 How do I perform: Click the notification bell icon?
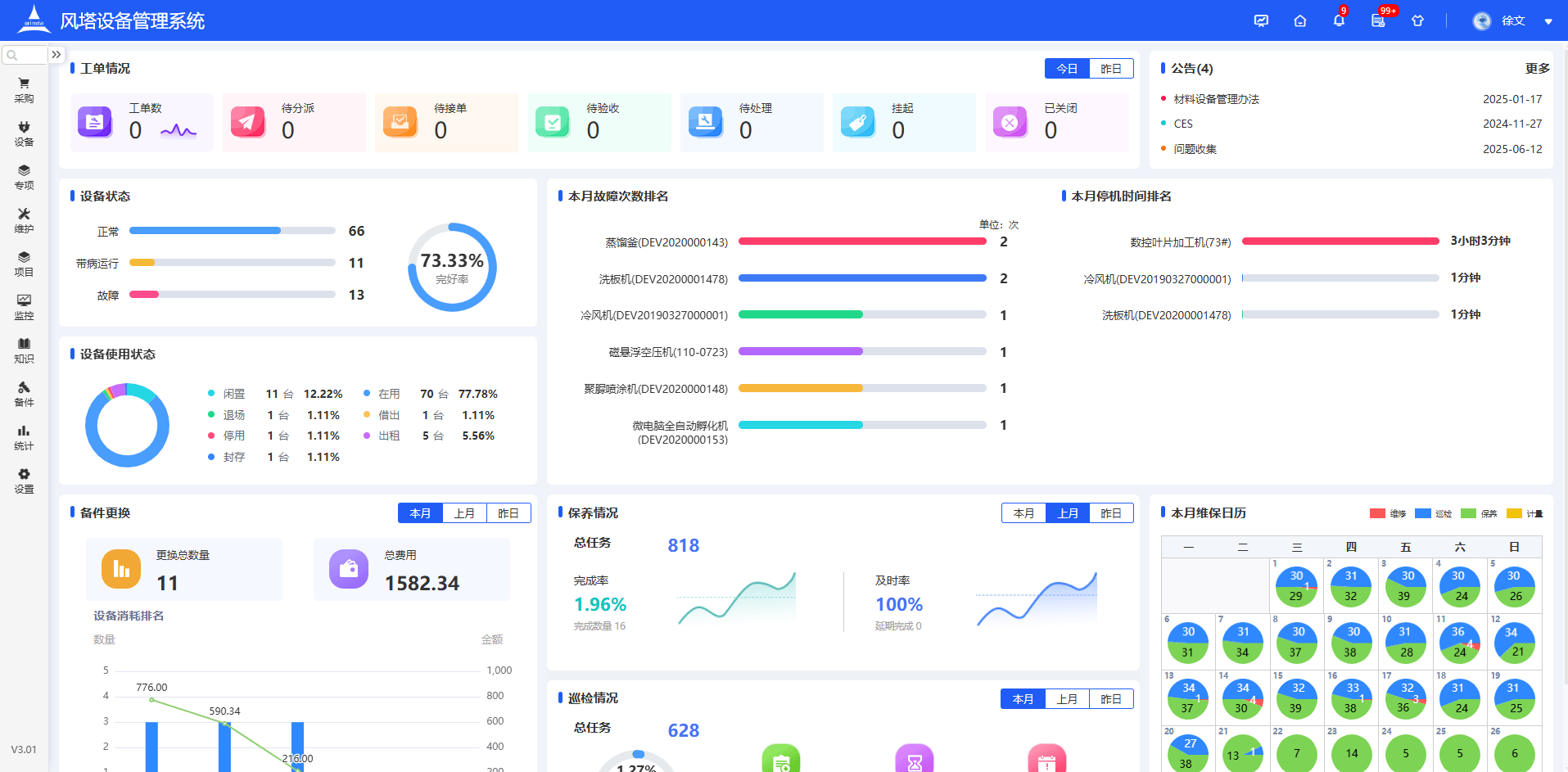tap(1339, 20)
